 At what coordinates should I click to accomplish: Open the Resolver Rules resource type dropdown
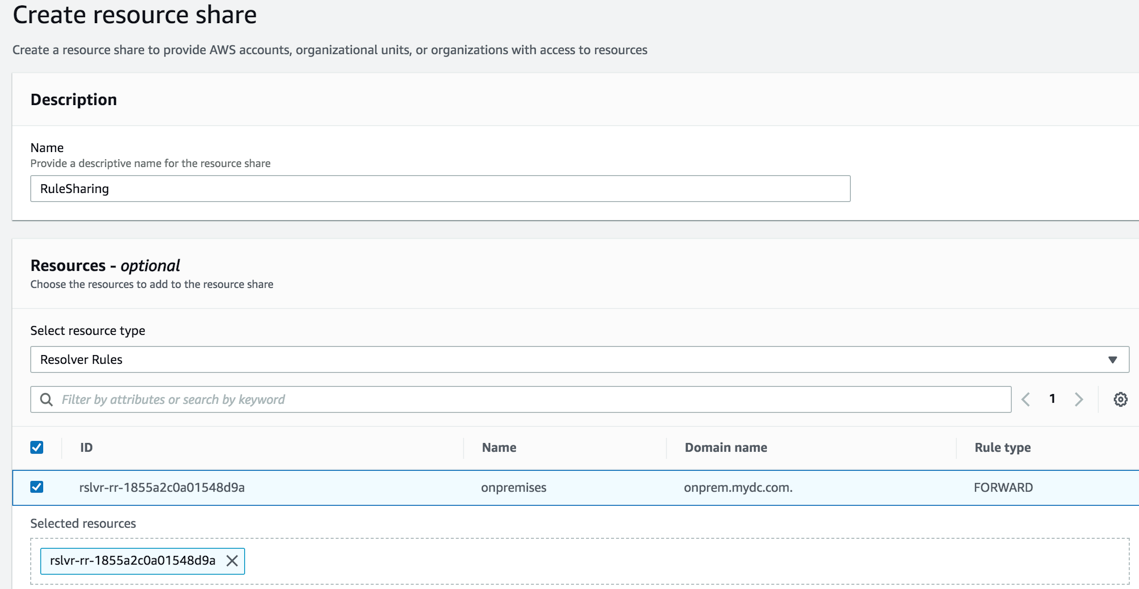click(579, 360)
